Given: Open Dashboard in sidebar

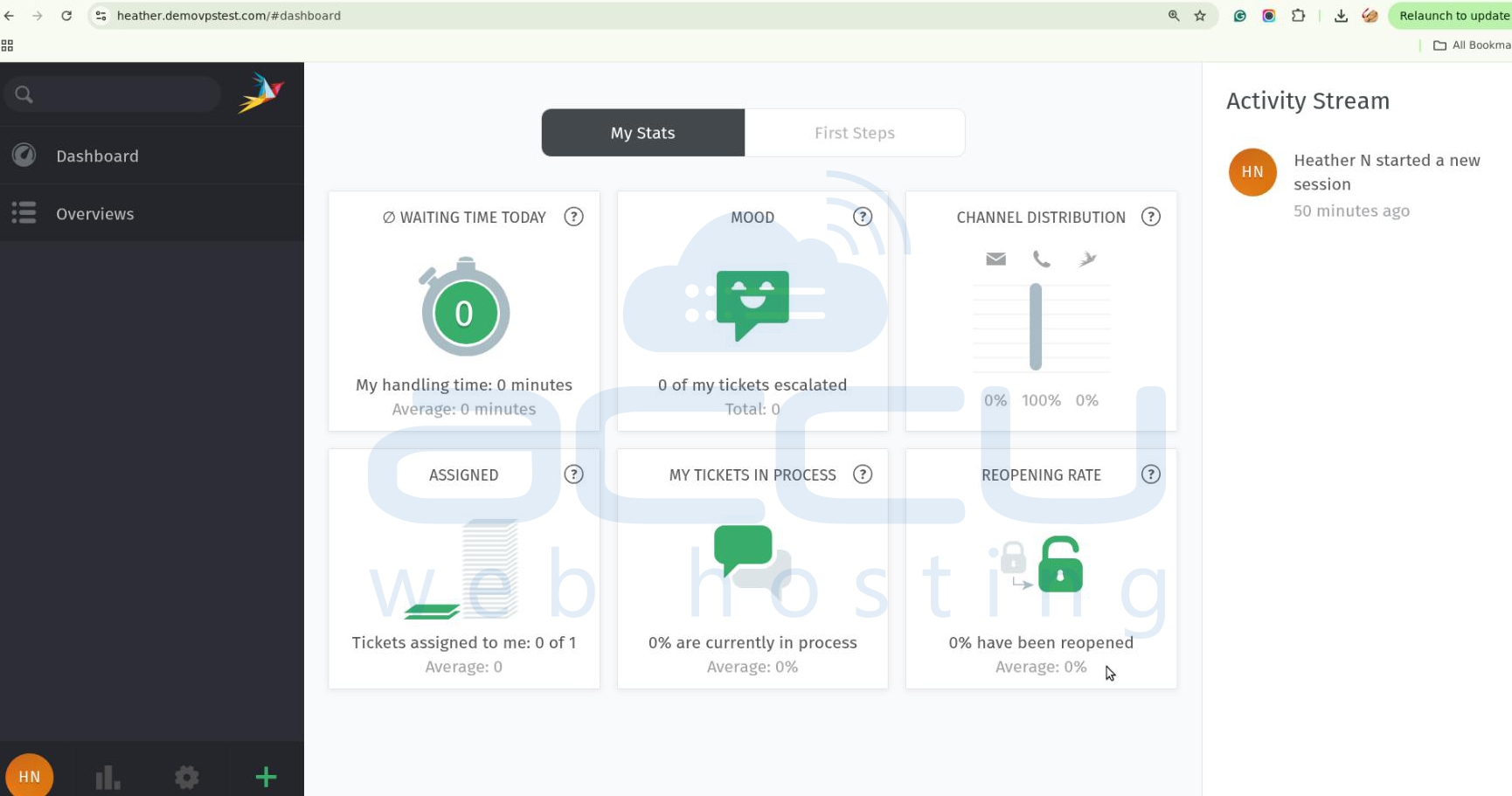Looking at the screenshot, I should click(152, 156).
